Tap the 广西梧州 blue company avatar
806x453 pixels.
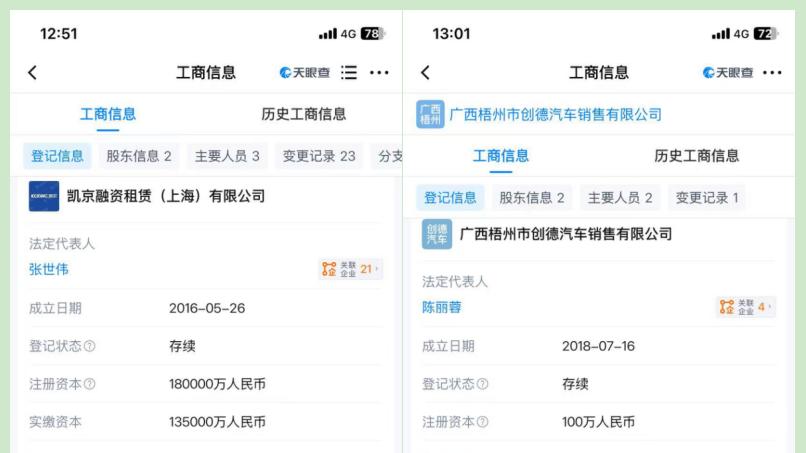coord(430,114)
